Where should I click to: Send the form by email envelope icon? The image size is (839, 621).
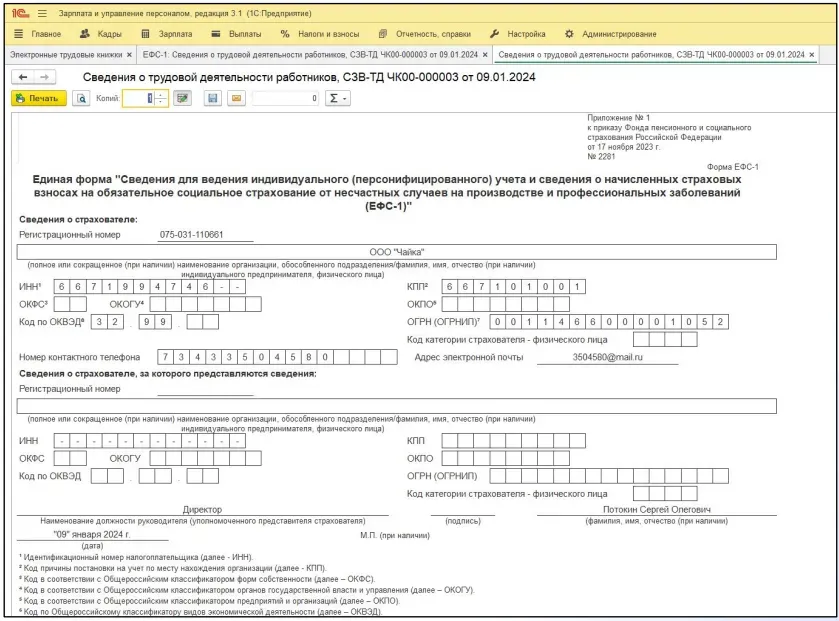click(x=237, y=98)
